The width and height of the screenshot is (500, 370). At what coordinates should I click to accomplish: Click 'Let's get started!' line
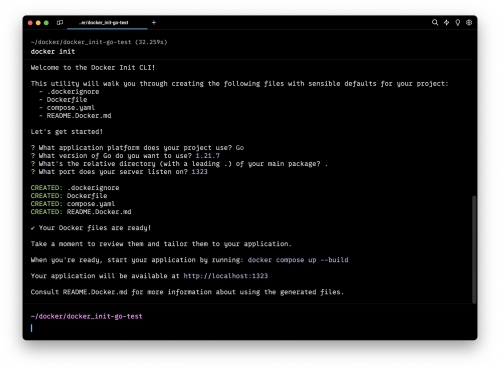[67, 132]
